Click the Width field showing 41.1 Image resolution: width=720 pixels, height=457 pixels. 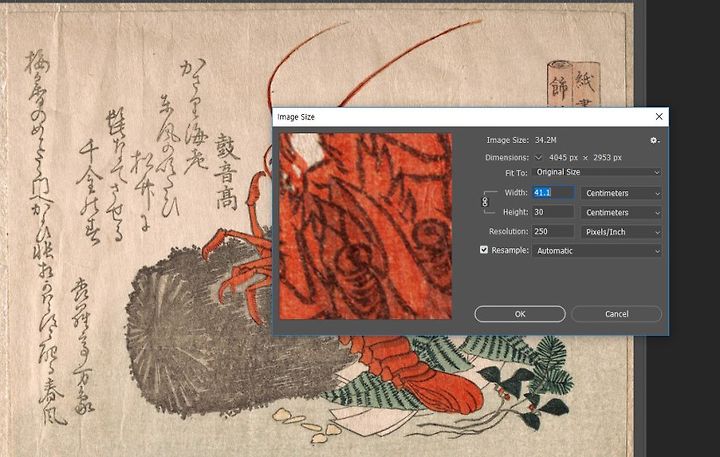point(553,193)
